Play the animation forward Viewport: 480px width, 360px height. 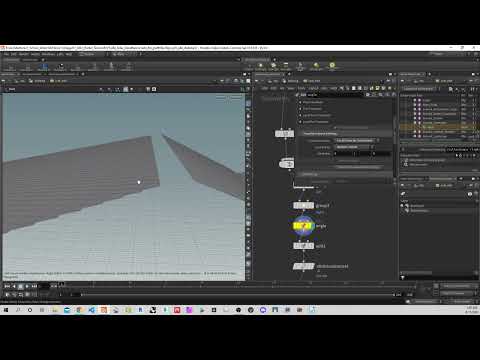[27, 286]
